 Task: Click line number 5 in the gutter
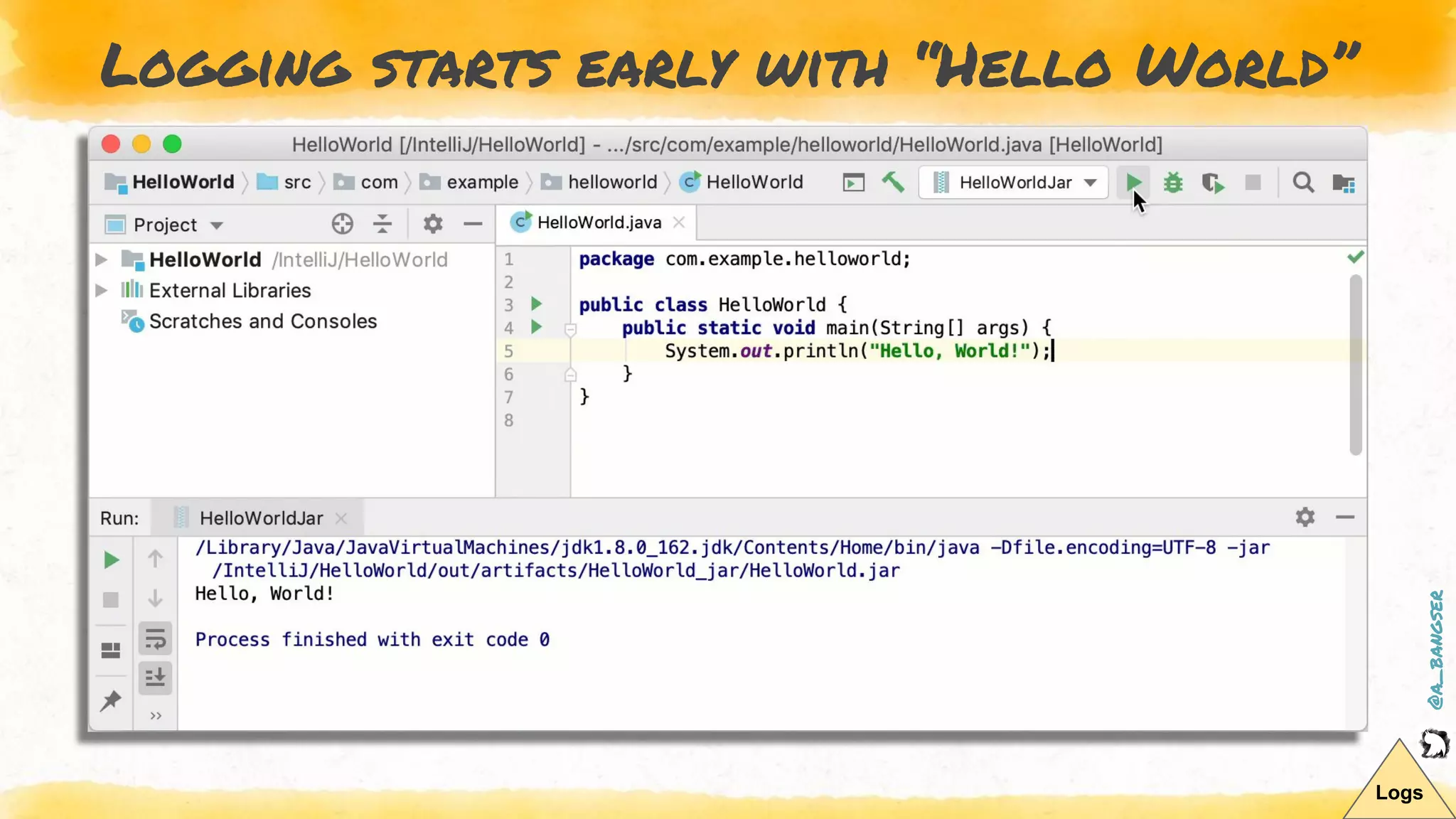coord(508,351)
